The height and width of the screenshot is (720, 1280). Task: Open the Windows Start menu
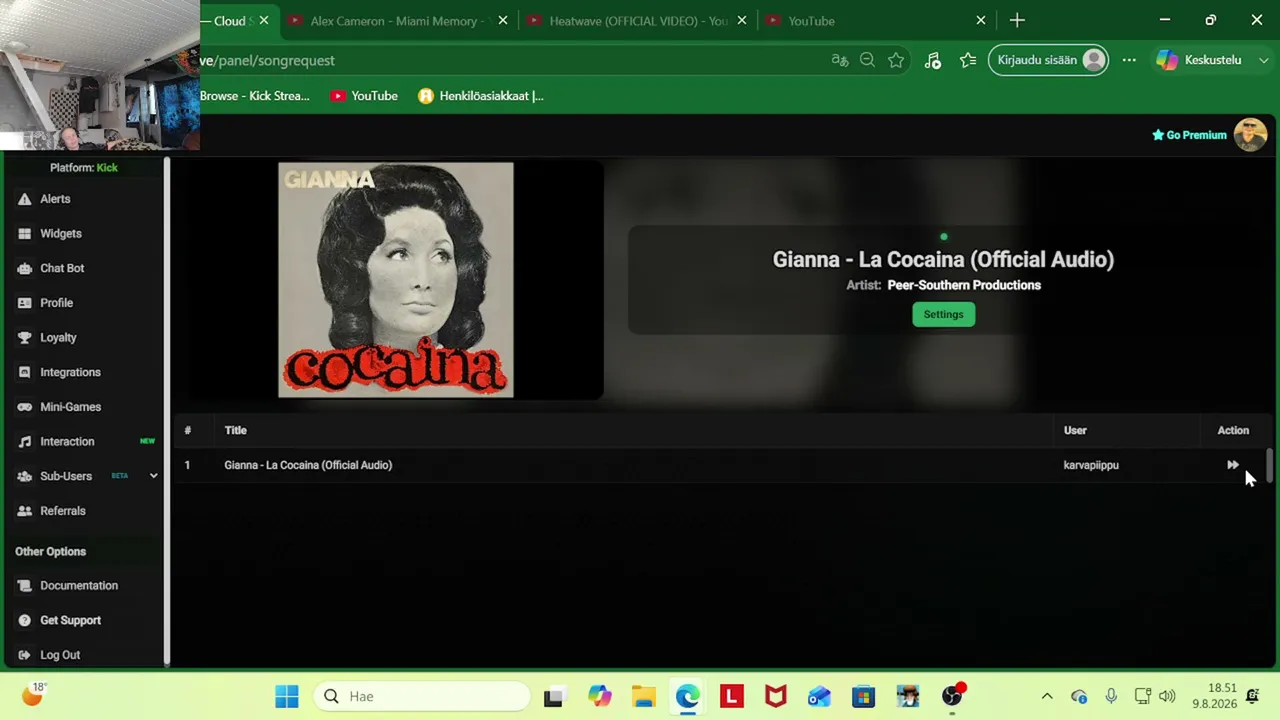click(x=287, y=696)
